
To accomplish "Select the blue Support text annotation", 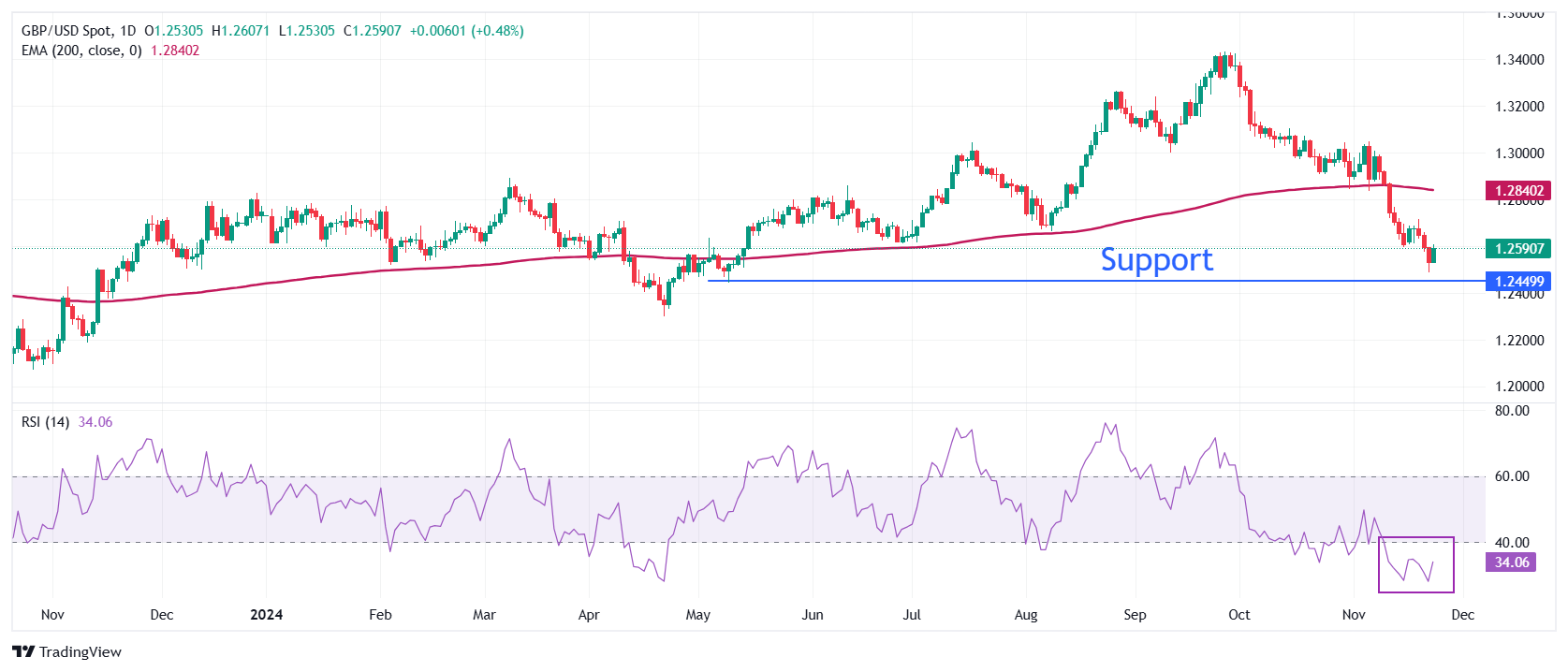I will 1156,259.
